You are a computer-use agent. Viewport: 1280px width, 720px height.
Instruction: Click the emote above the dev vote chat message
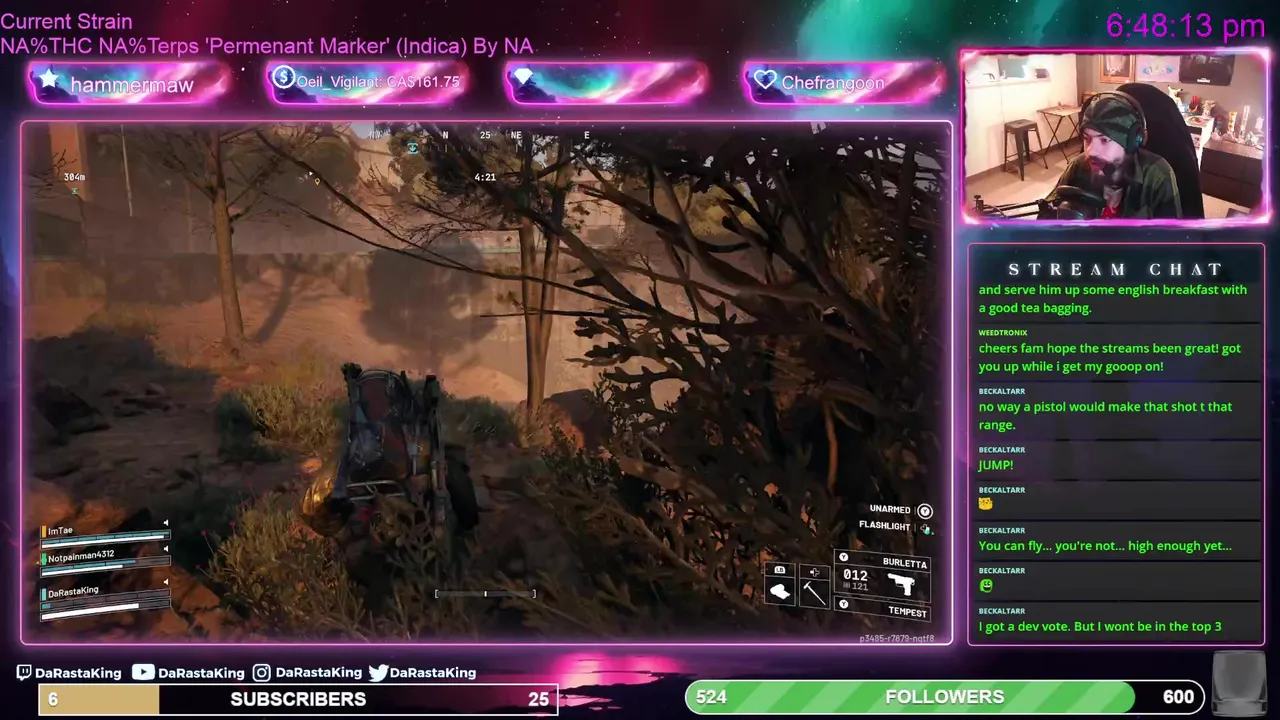[986, 585]
